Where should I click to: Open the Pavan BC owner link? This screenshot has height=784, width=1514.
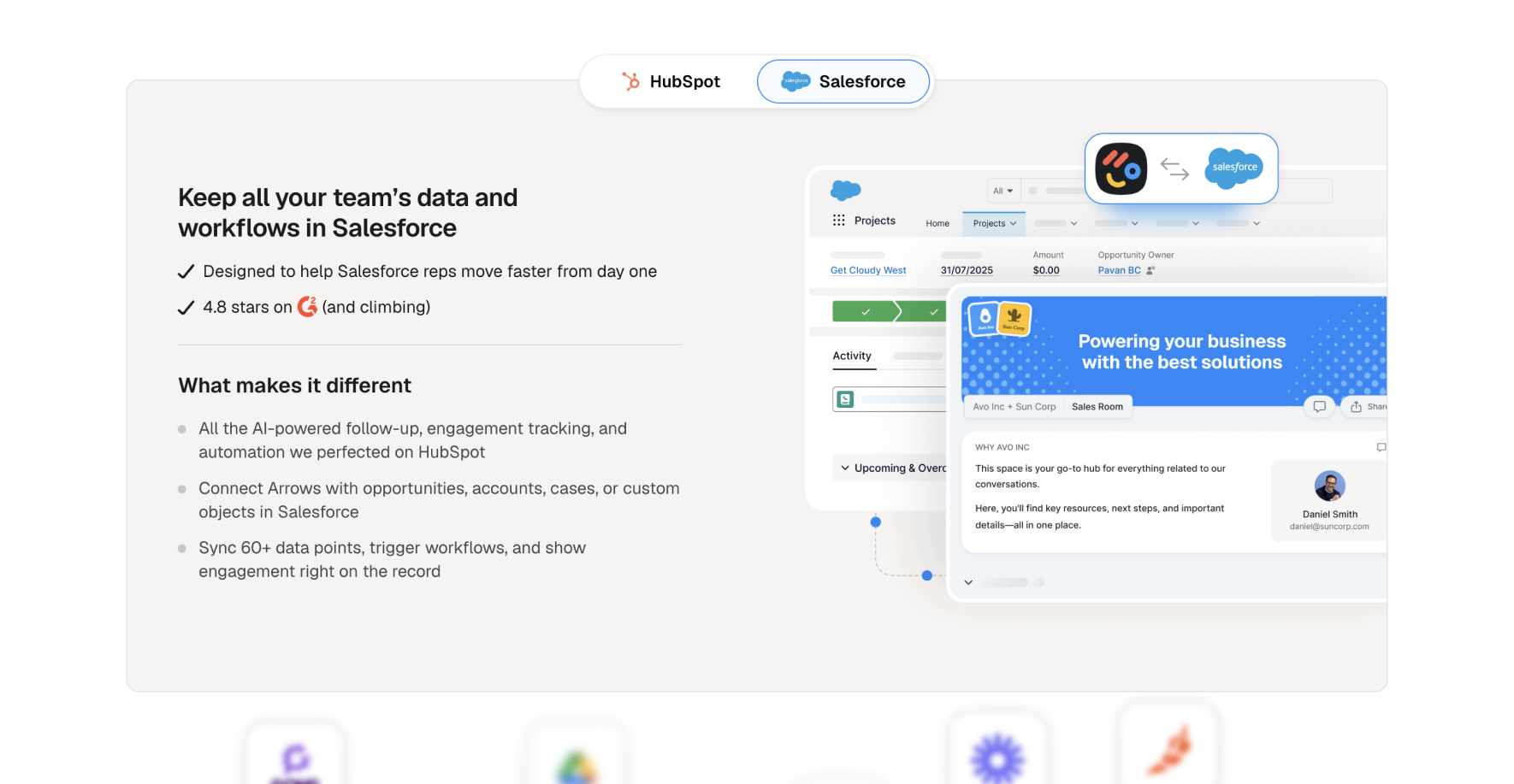tap(1119, 270)
